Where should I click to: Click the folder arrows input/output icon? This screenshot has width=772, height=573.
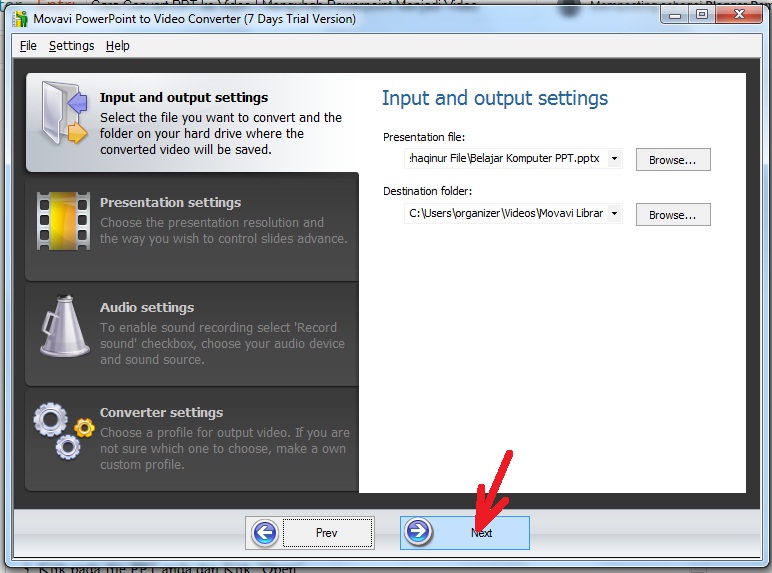64,113
